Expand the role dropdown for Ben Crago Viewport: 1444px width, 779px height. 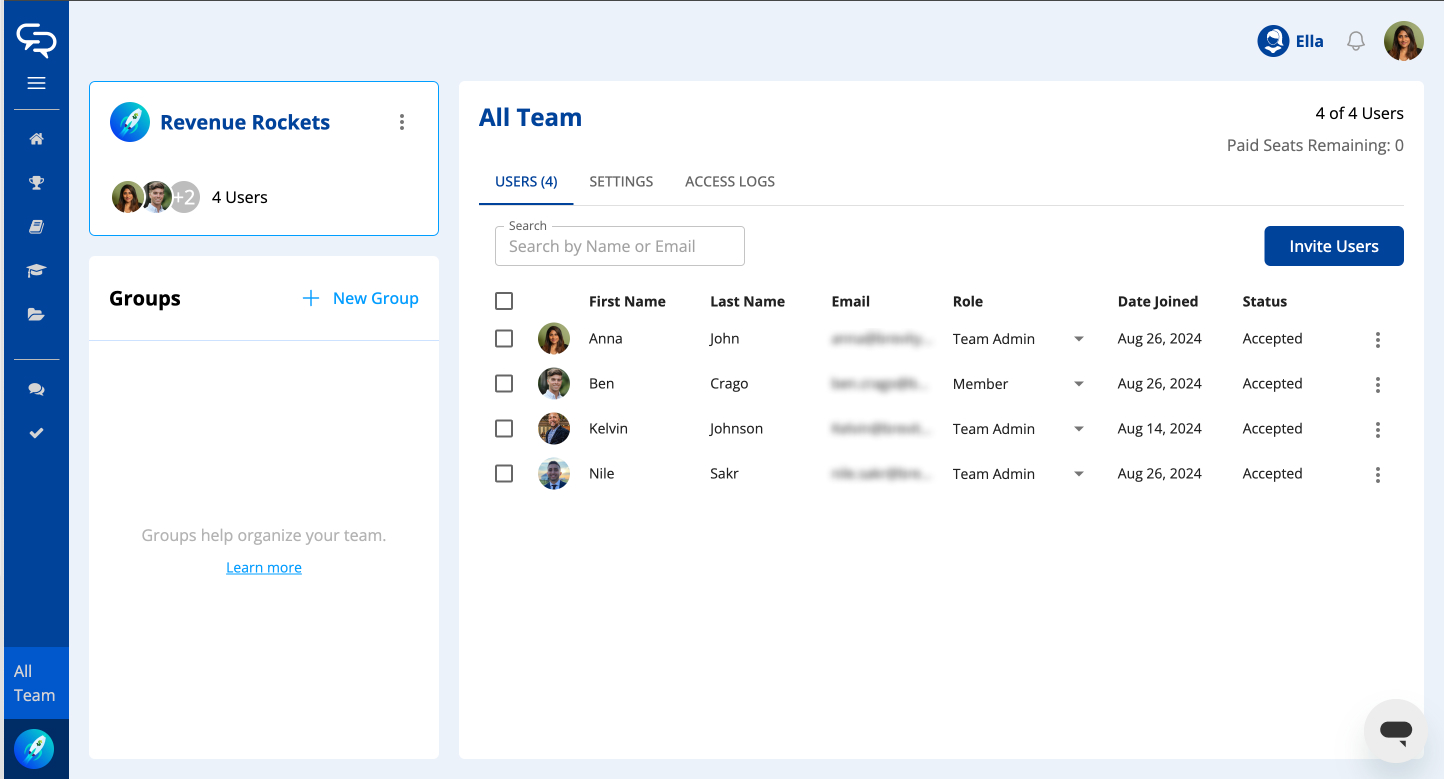pos(1078,384)
